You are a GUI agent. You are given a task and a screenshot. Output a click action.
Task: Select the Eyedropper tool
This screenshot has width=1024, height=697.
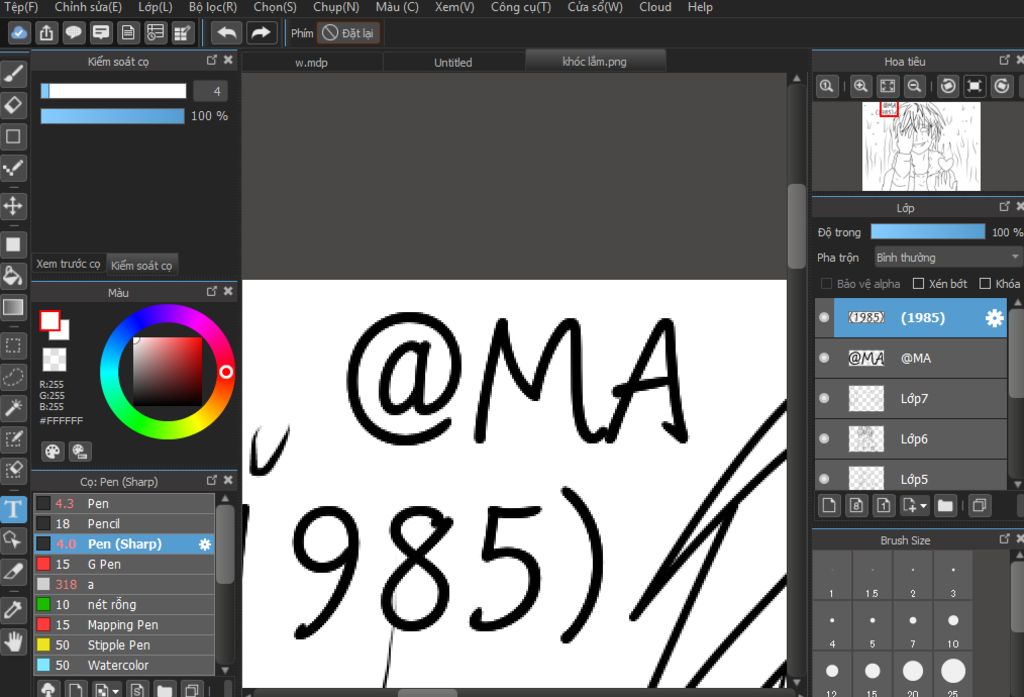14,610
